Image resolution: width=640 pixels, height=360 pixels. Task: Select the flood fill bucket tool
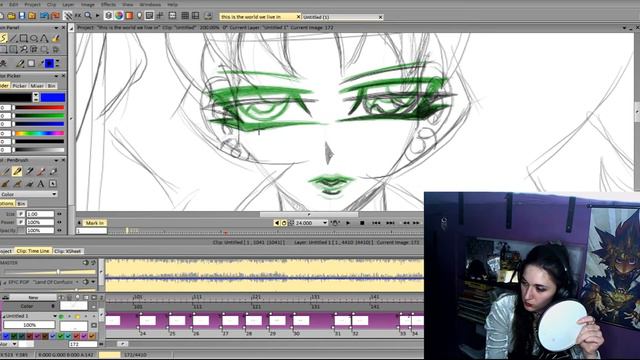click(56, 38)
